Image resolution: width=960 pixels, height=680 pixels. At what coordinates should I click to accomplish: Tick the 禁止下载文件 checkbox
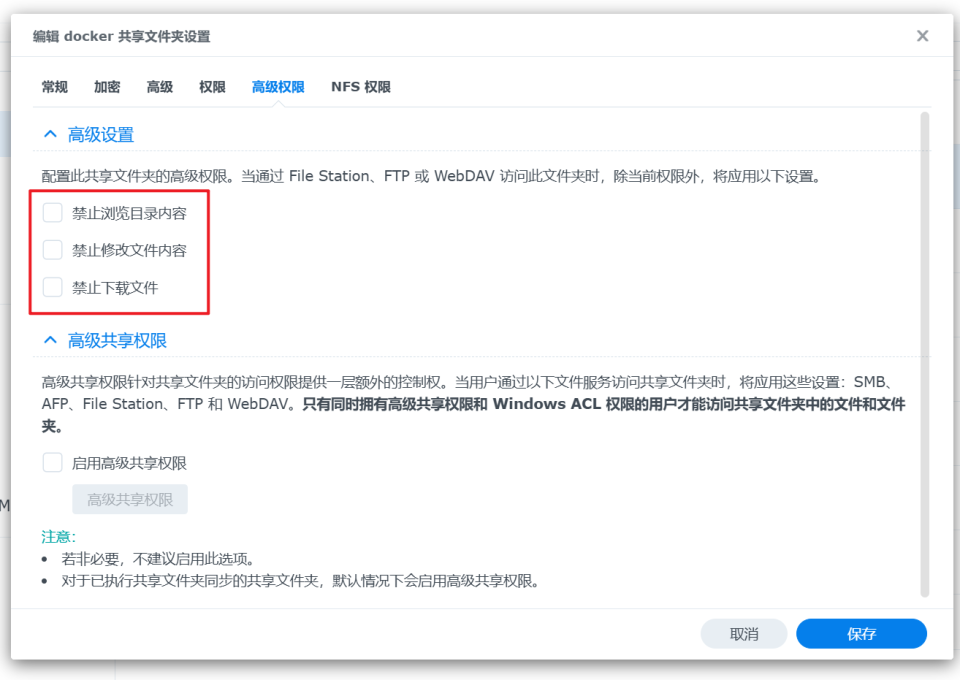[x=53, y=288]
